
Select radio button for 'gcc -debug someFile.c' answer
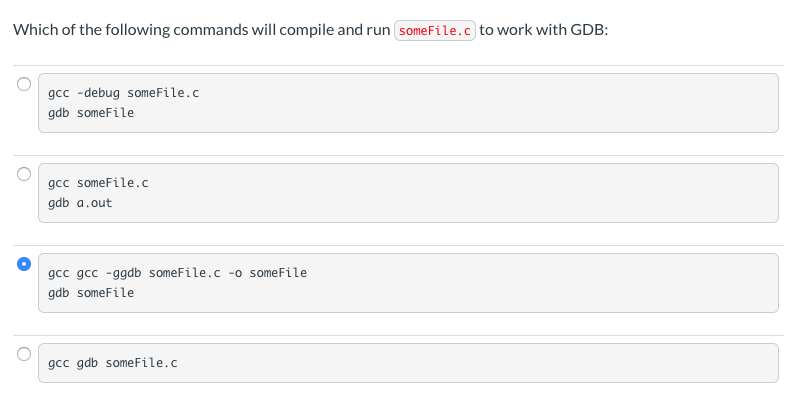click(24, 84)
